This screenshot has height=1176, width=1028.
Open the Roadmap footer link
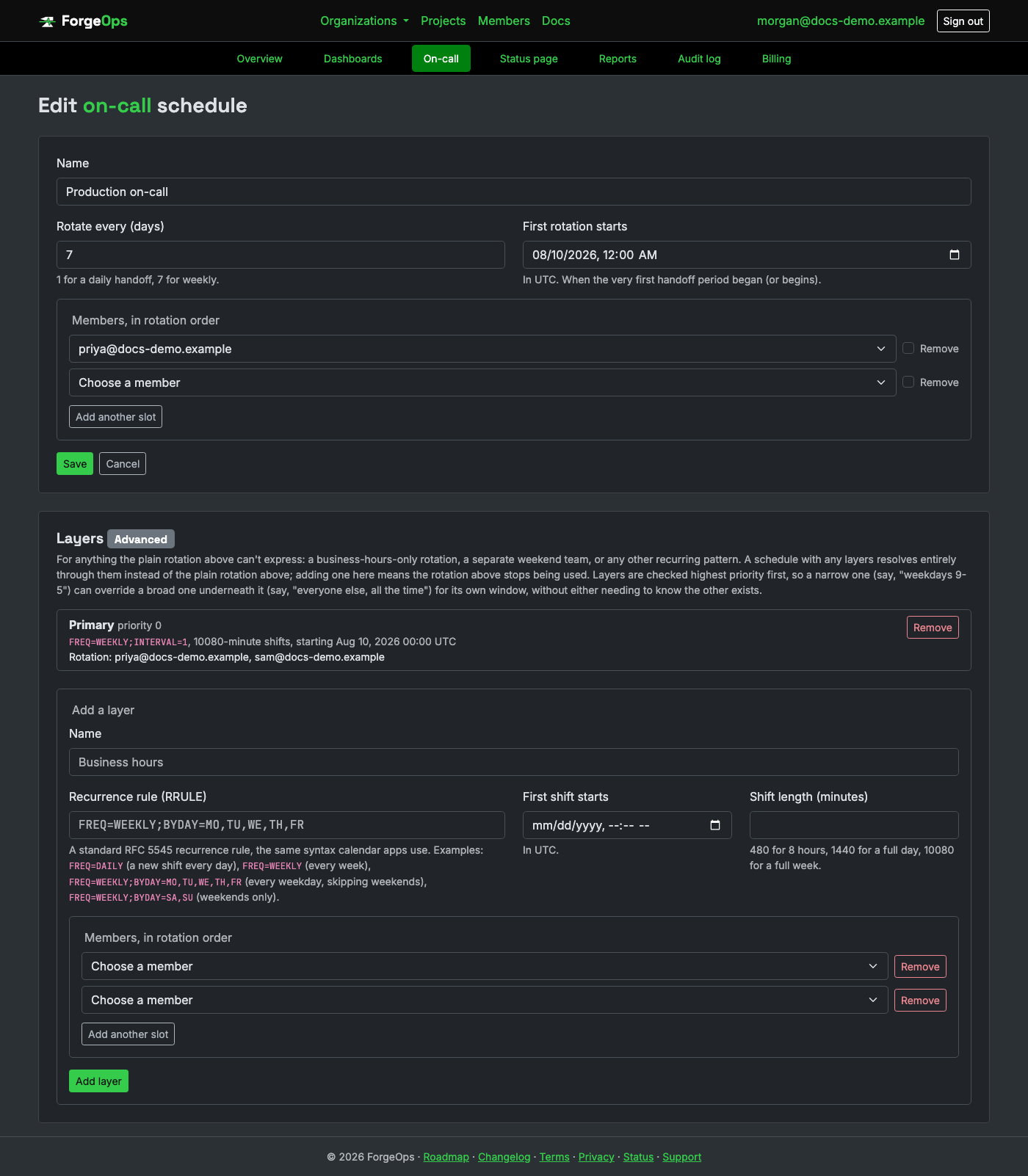(x=446, y=1157)
